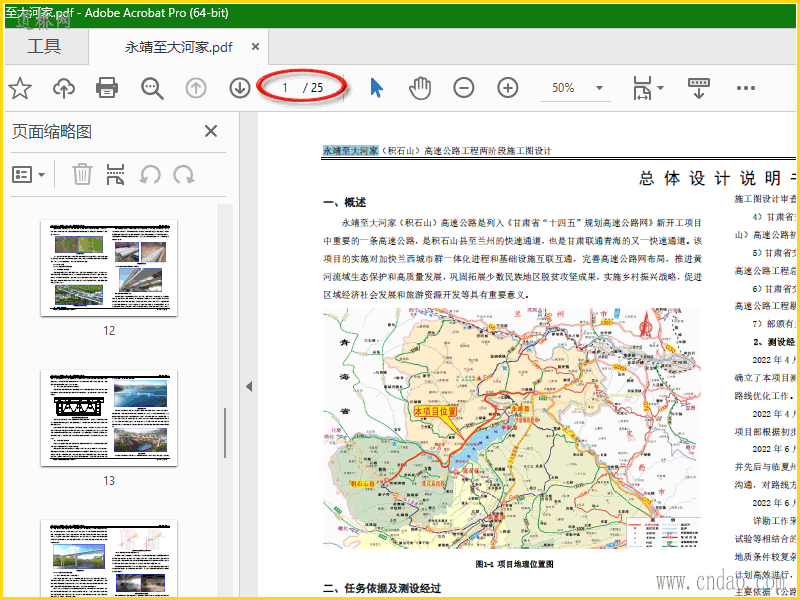The image size is (800, 600).
Task: Collapse the left navigation pane arrow
Action: 249,386
